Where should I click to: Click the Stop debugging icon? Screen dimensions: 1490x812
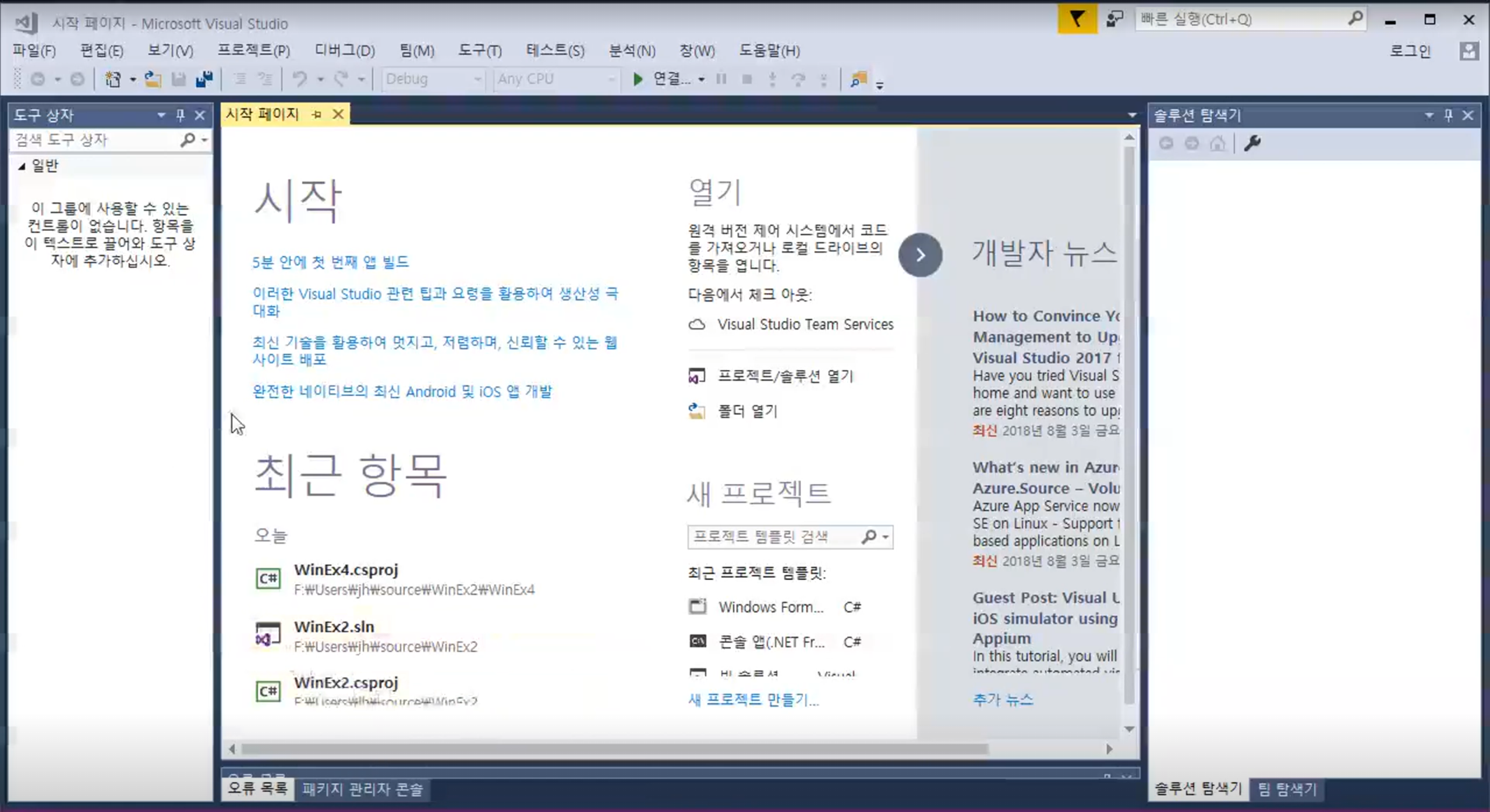point(747,79)
